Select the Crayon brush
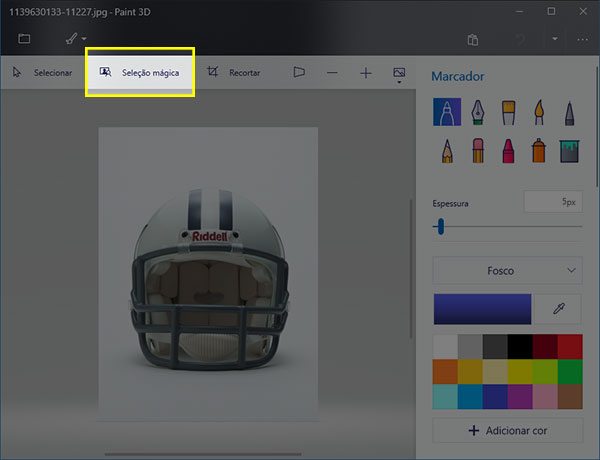Image resolution: width=600 pixels, height=460 pixels. 508,151
